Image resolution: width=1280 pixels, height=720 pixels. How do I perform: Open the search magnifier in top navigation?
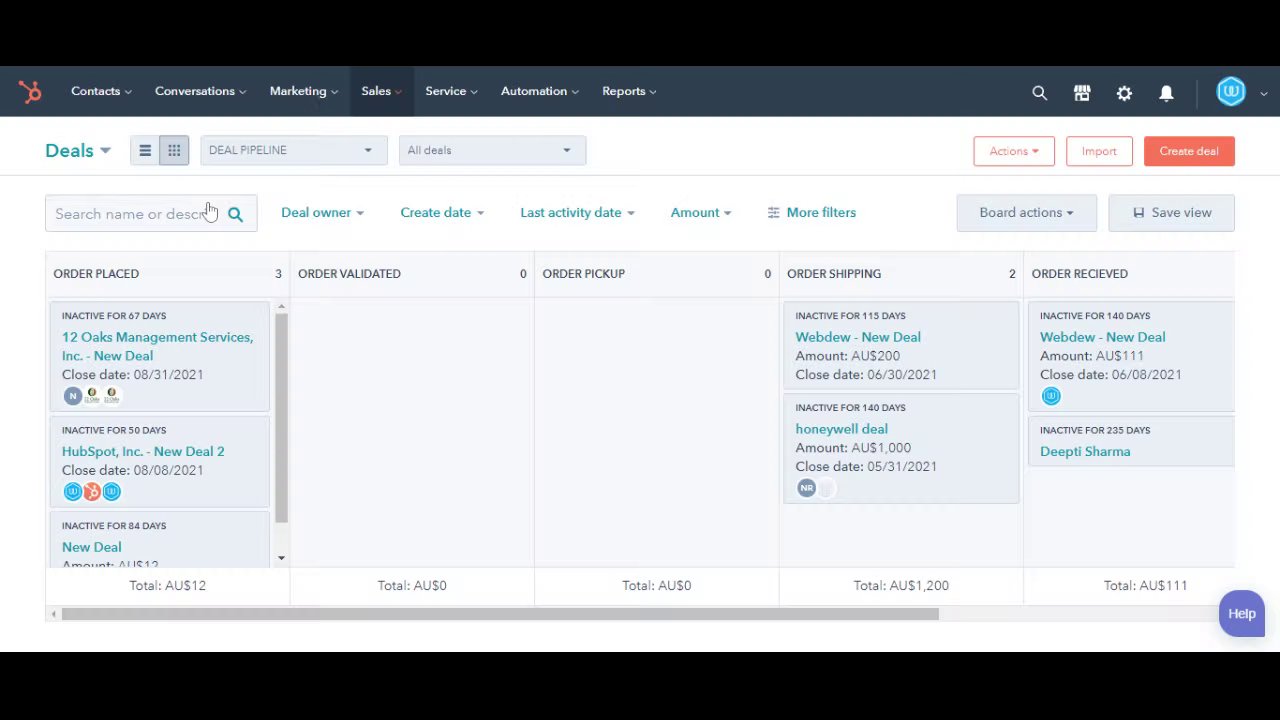(x=1040, y=93)
